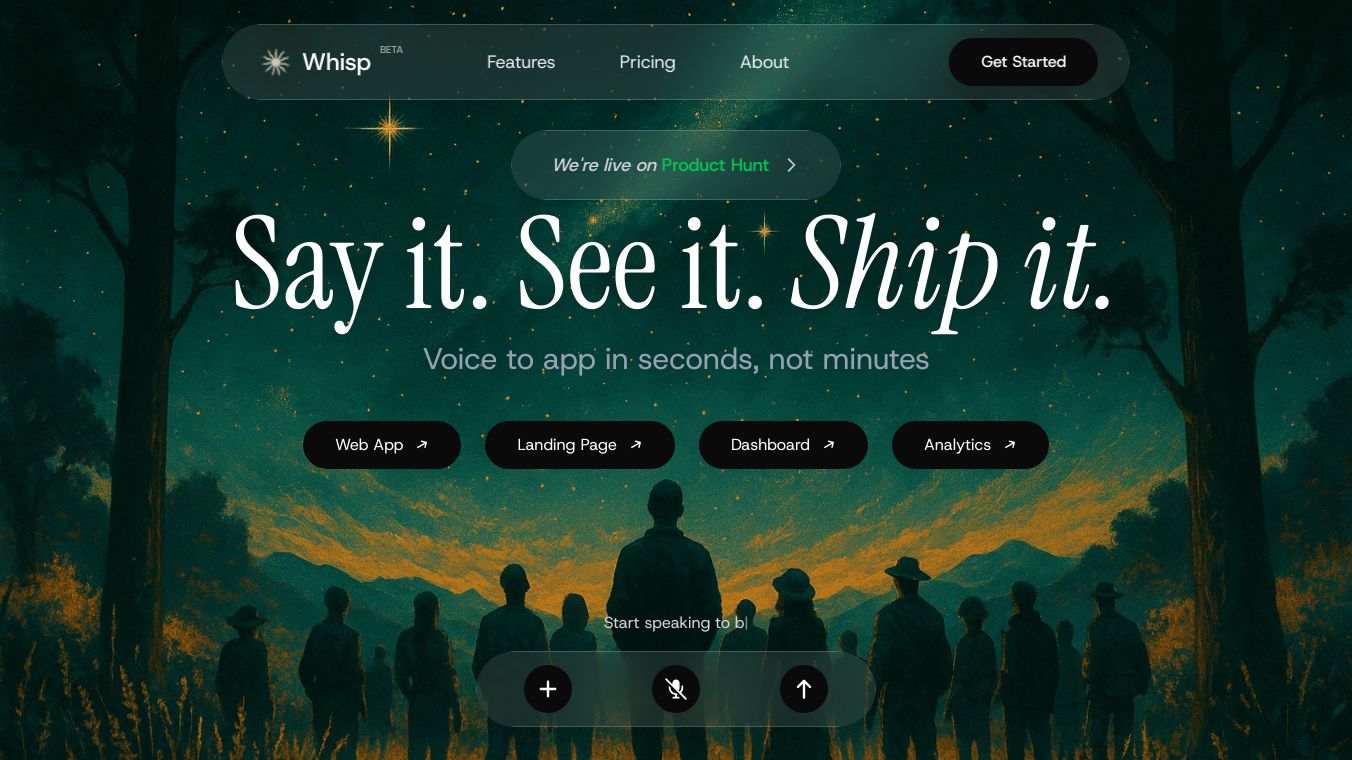This screenshot has height=760, width=1352.
Task: Open the Pricing menu item
Action: coord(647,62)
